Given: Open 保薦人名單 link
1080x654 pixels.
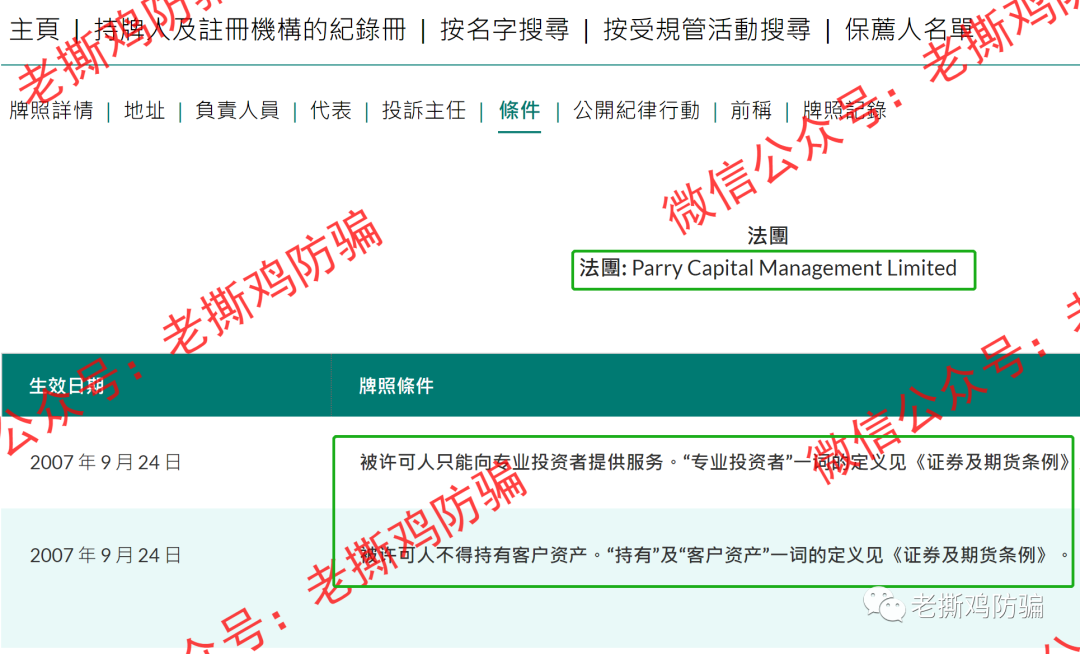Looking at the screenshot, I should (x=909, y=30).
